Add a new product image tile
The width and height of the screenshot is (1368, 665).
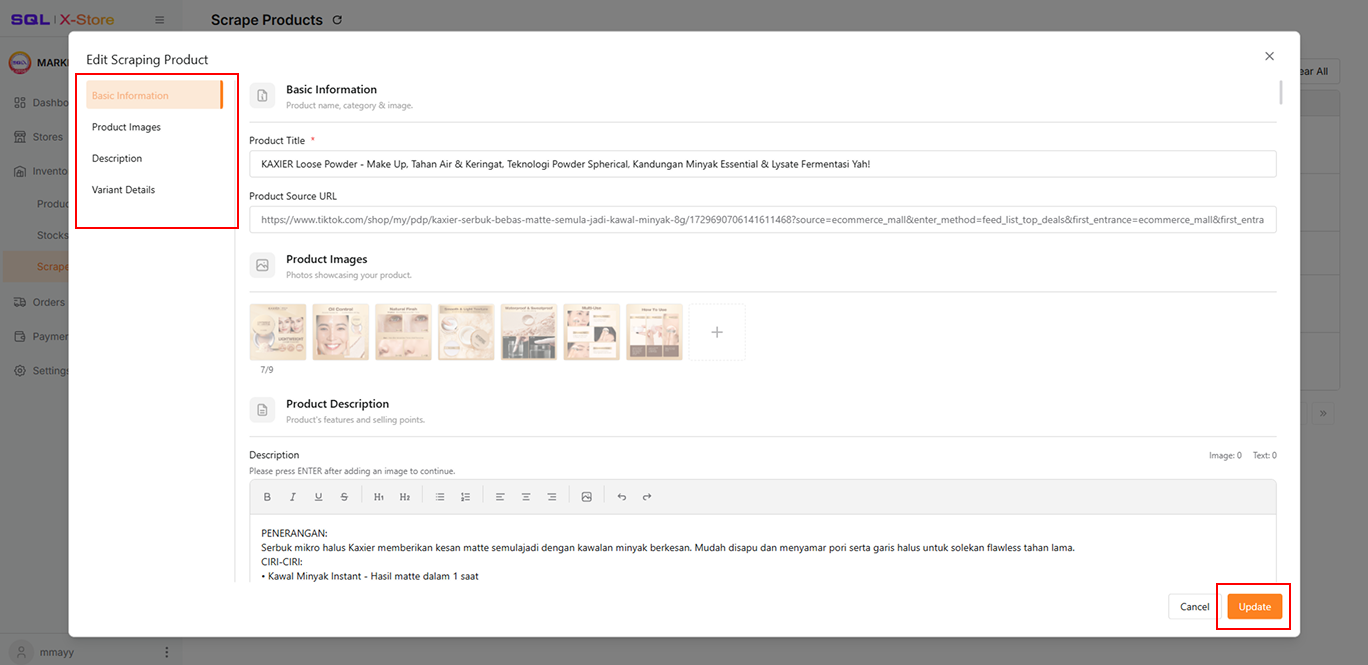pyautogui.click(x=717, y=332)
